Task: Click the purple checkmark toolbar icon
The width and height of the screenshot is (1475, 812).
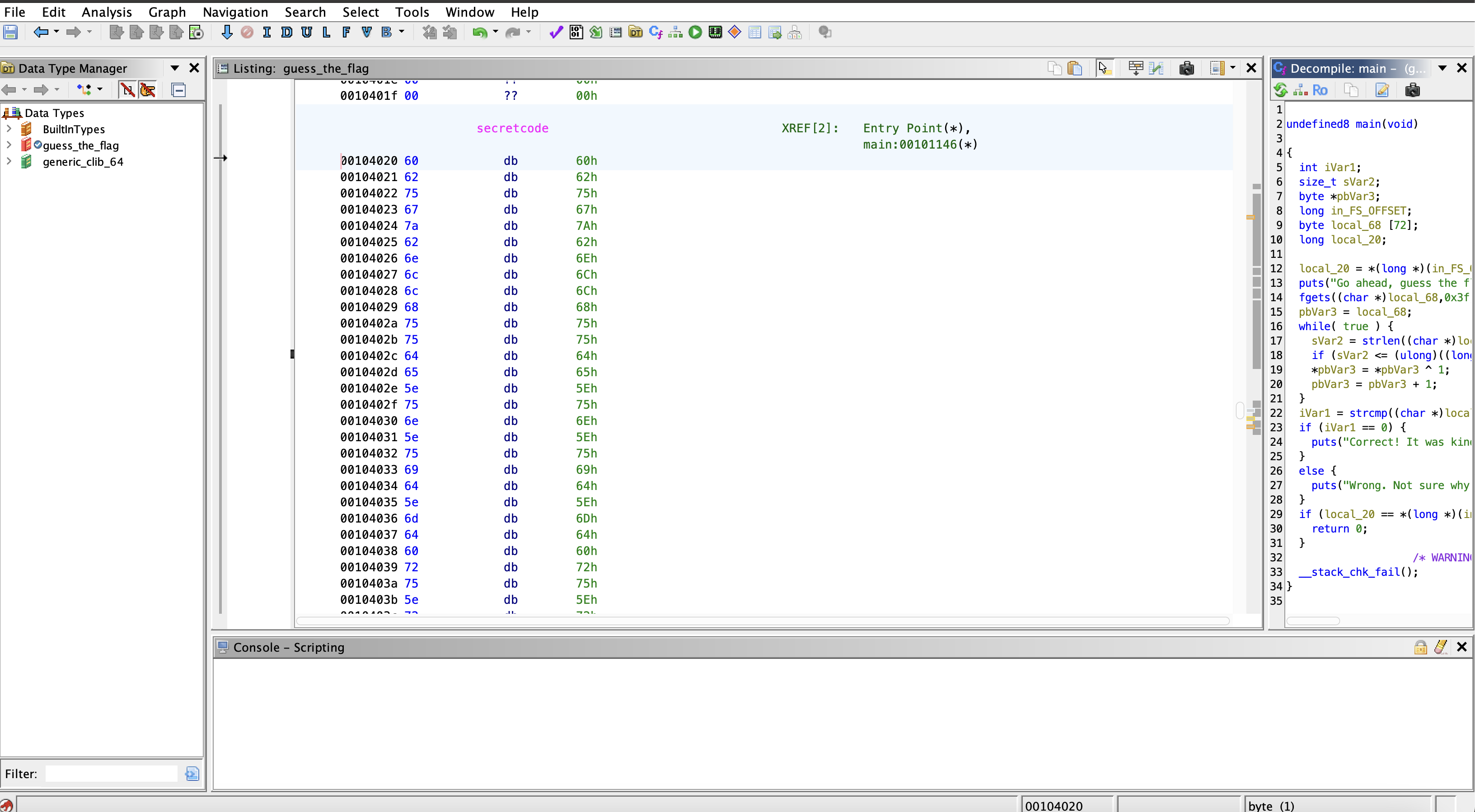Action: point(555,32)
